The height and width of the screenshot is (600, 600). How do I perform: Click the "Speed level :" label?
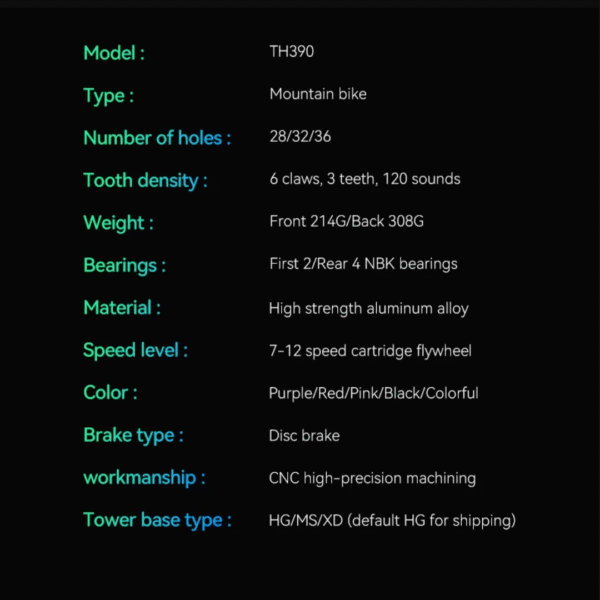pos(135,350)
